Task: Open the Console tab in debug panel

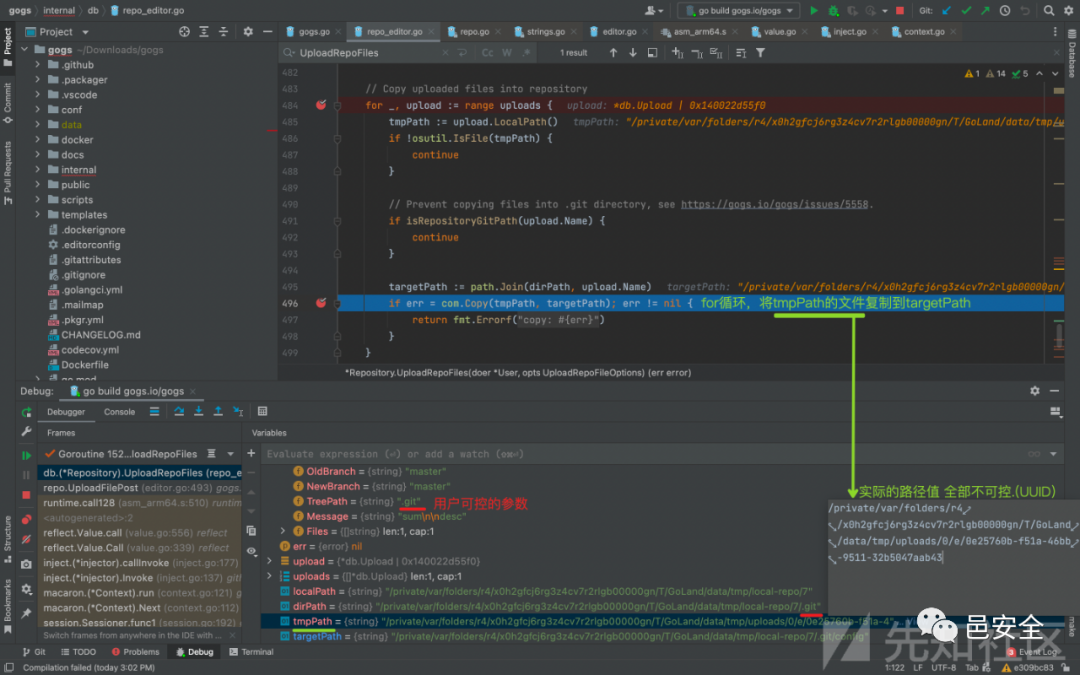Action: 119,411
